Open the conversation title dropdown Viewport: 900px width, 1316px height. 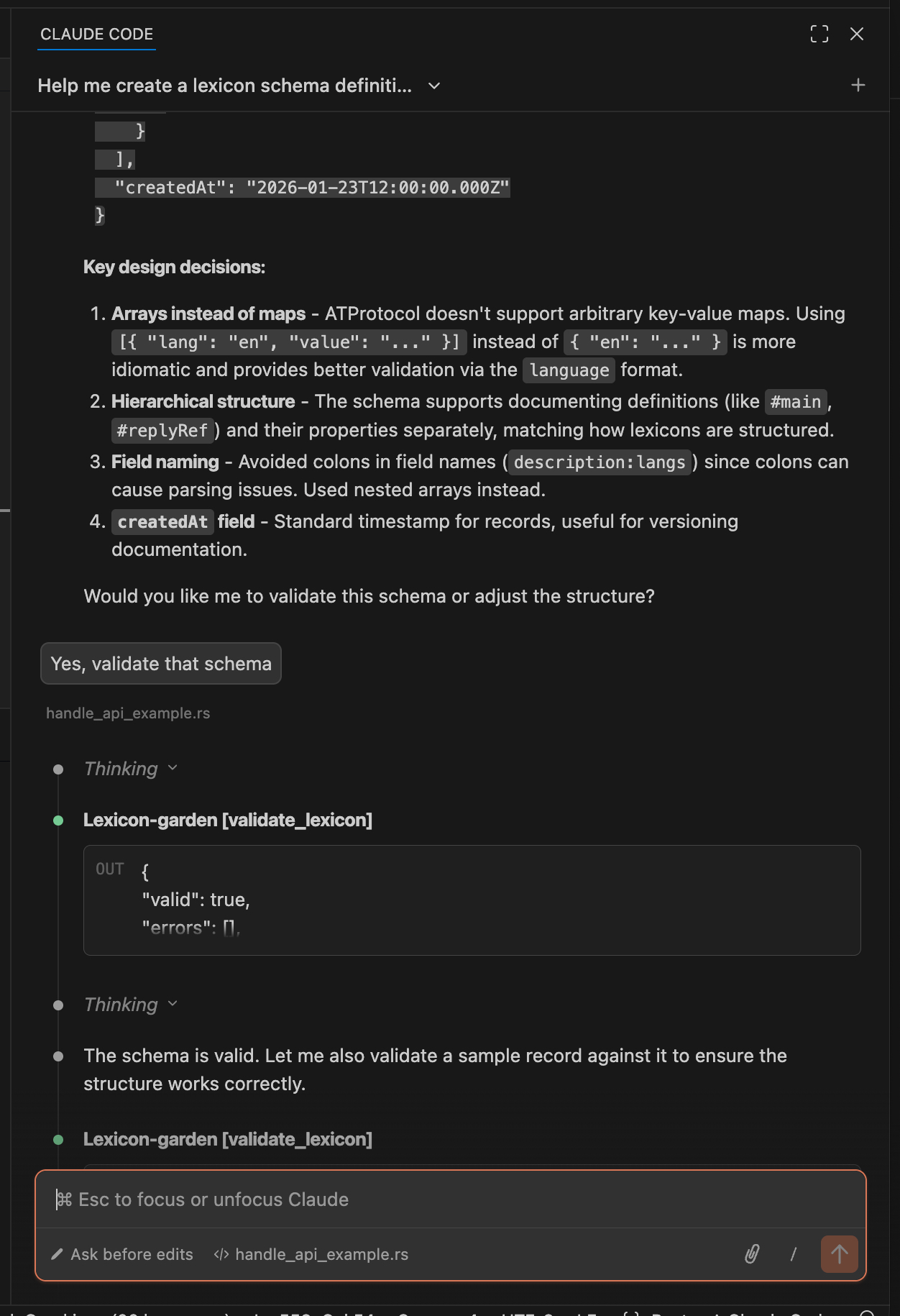(x=434, y=86)
